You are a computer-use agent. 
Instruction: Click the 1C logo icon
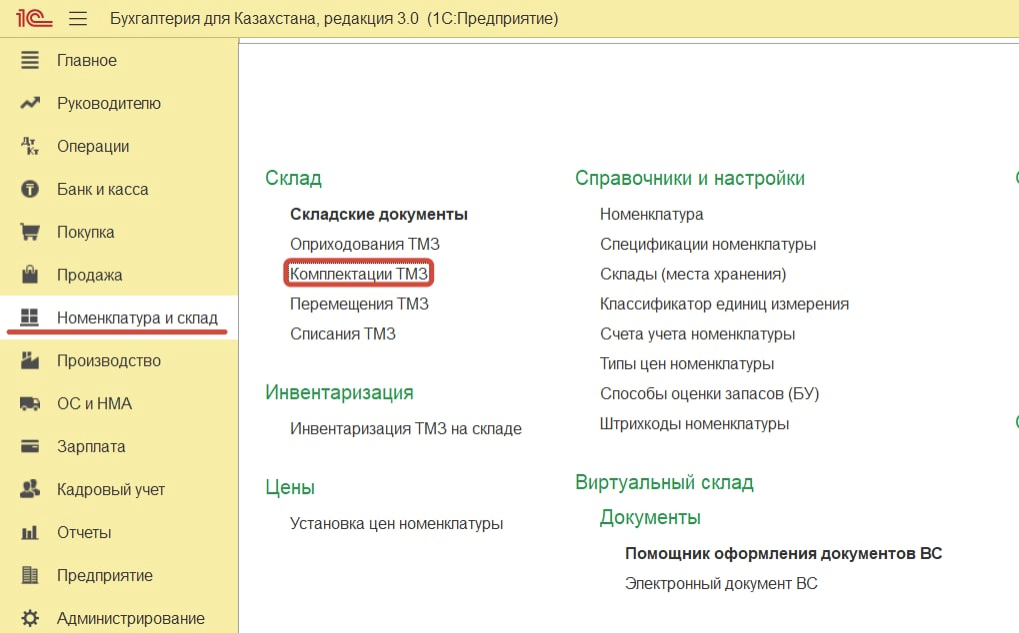point(34,19)
